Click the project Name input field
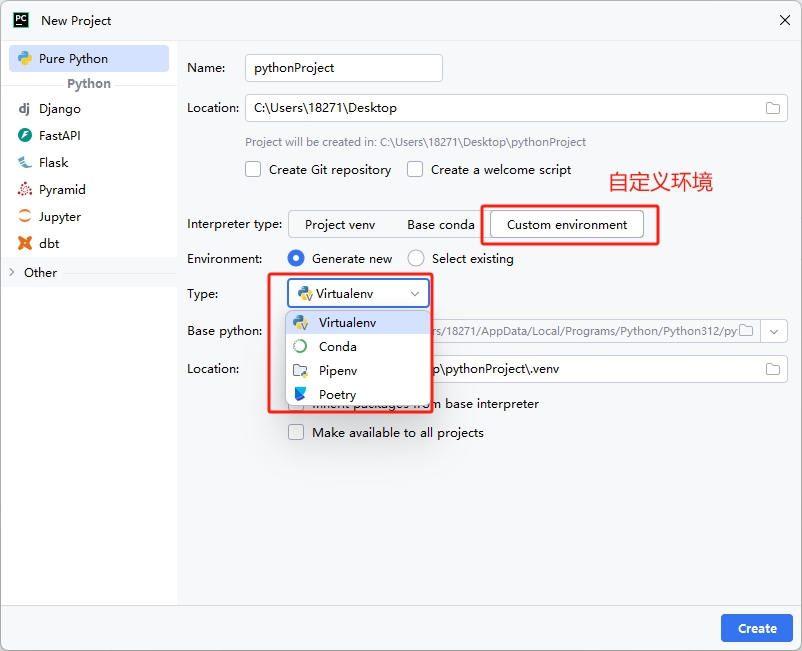 343,68
